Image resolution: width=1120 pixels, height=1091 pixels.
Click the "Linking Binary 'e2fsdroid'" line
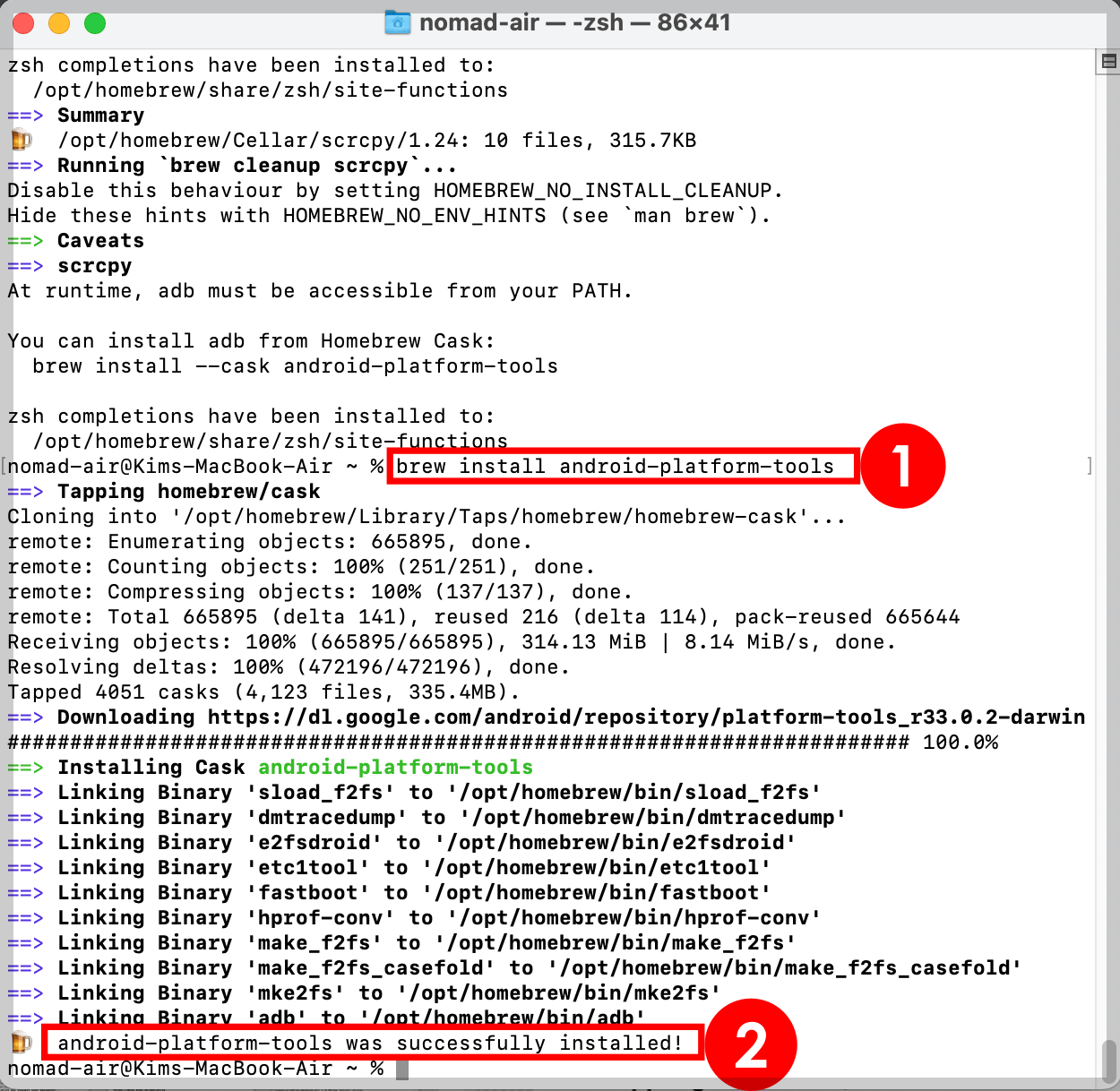click(402, 843)
